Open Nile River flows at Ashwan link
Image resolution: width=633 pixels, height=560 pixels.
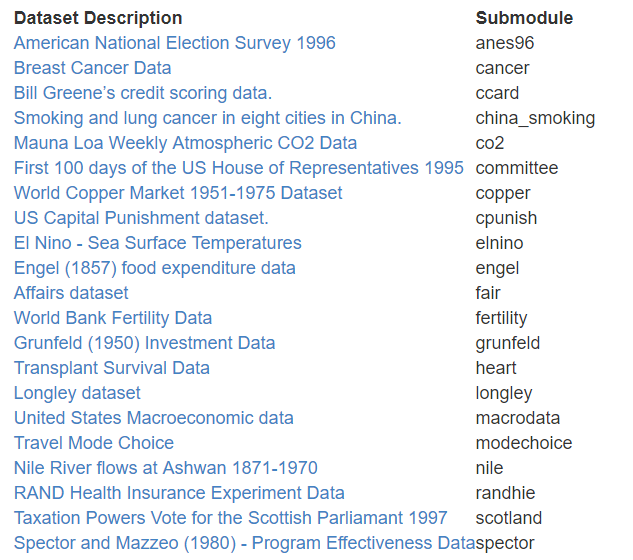166,468
